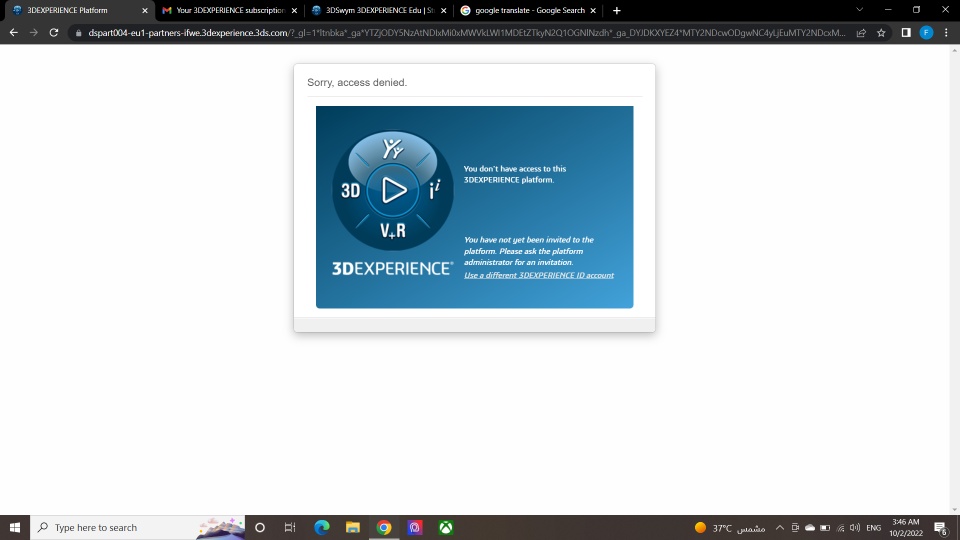Image resolution: width=960 pixels, height=540 pixels.
Task: Switch to the 3DSwym 3DEXPERIENCE Edu tab
Action: 380,10
